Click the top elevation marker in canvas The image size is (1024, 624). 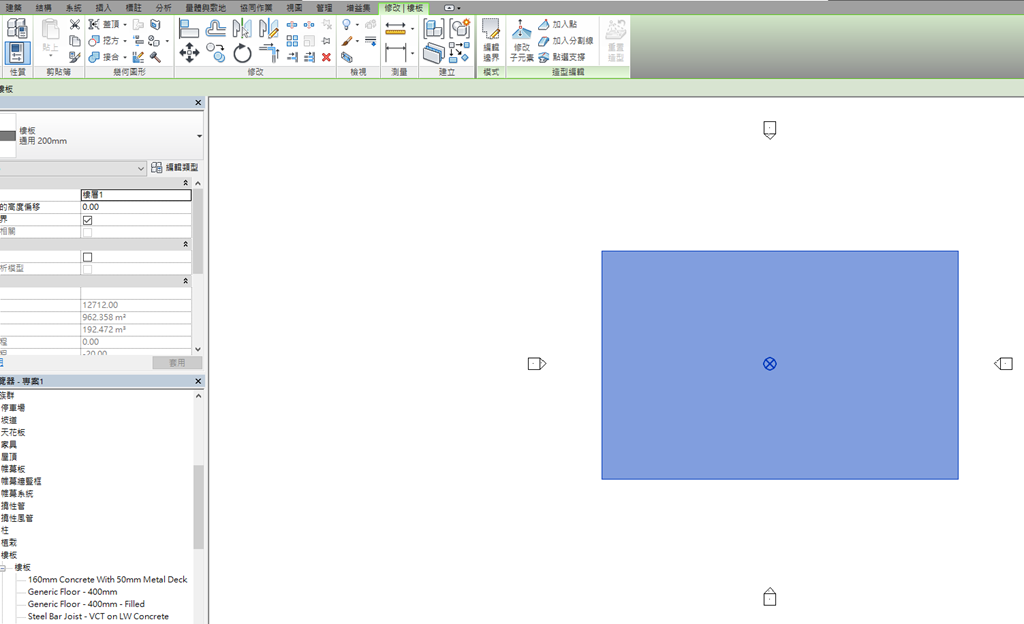[770, 130]
